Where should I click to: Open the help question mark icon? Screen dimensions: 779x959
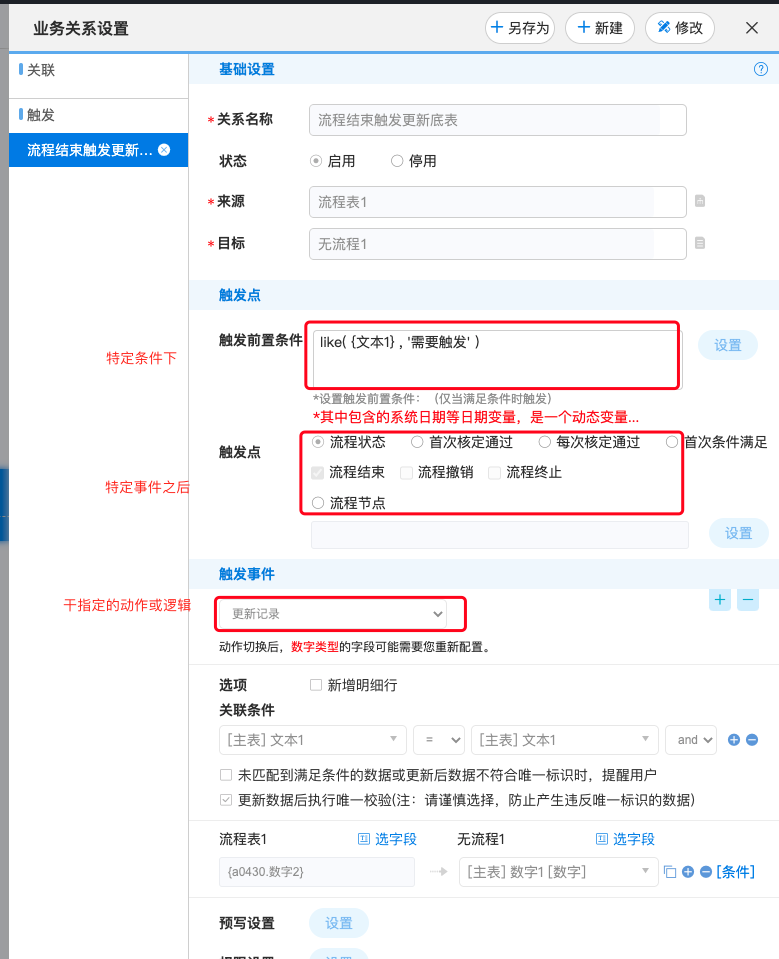point(761,69)
